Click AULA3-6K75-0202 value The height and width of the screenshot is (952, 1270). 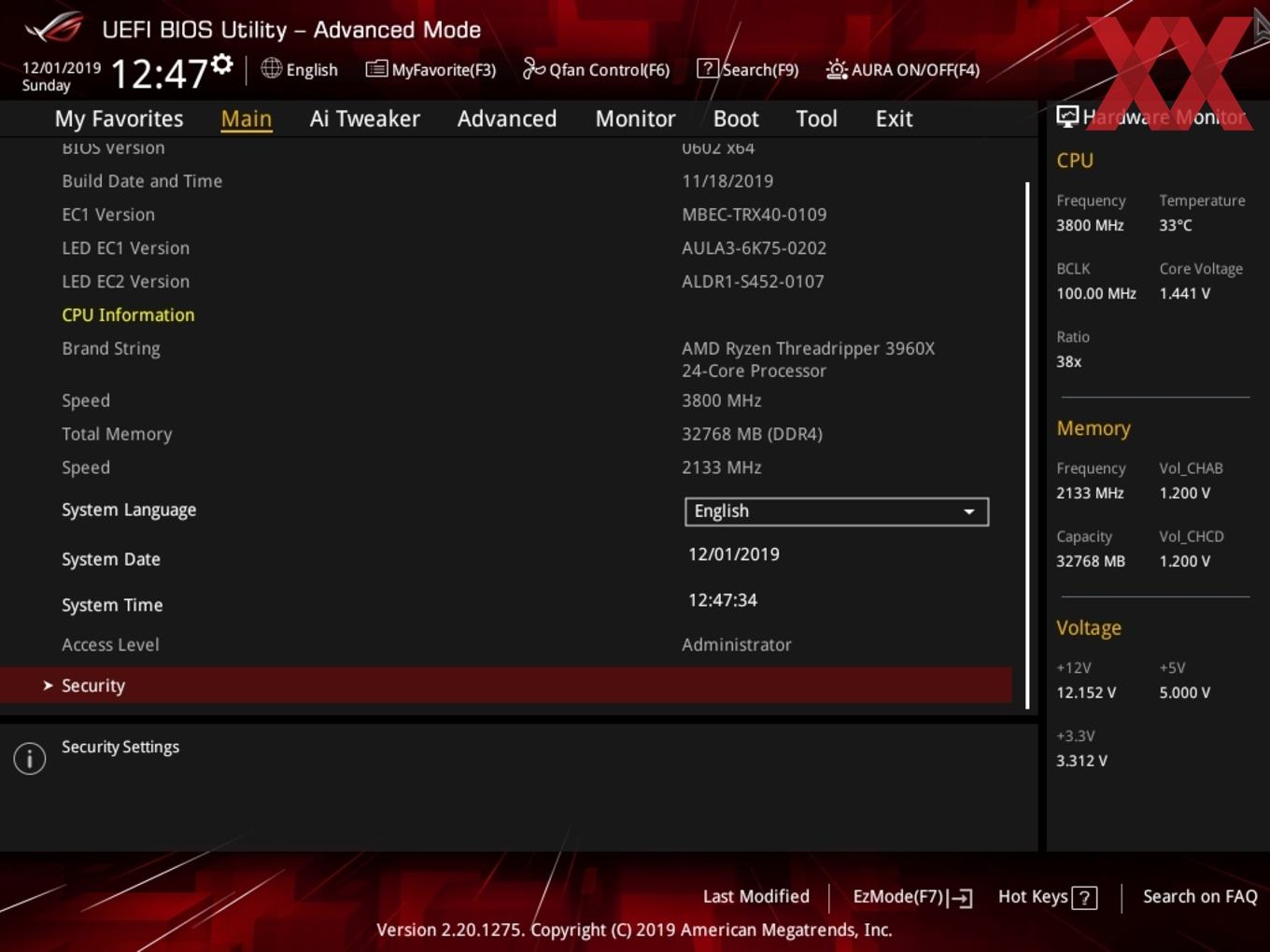(x=755, y=248)
